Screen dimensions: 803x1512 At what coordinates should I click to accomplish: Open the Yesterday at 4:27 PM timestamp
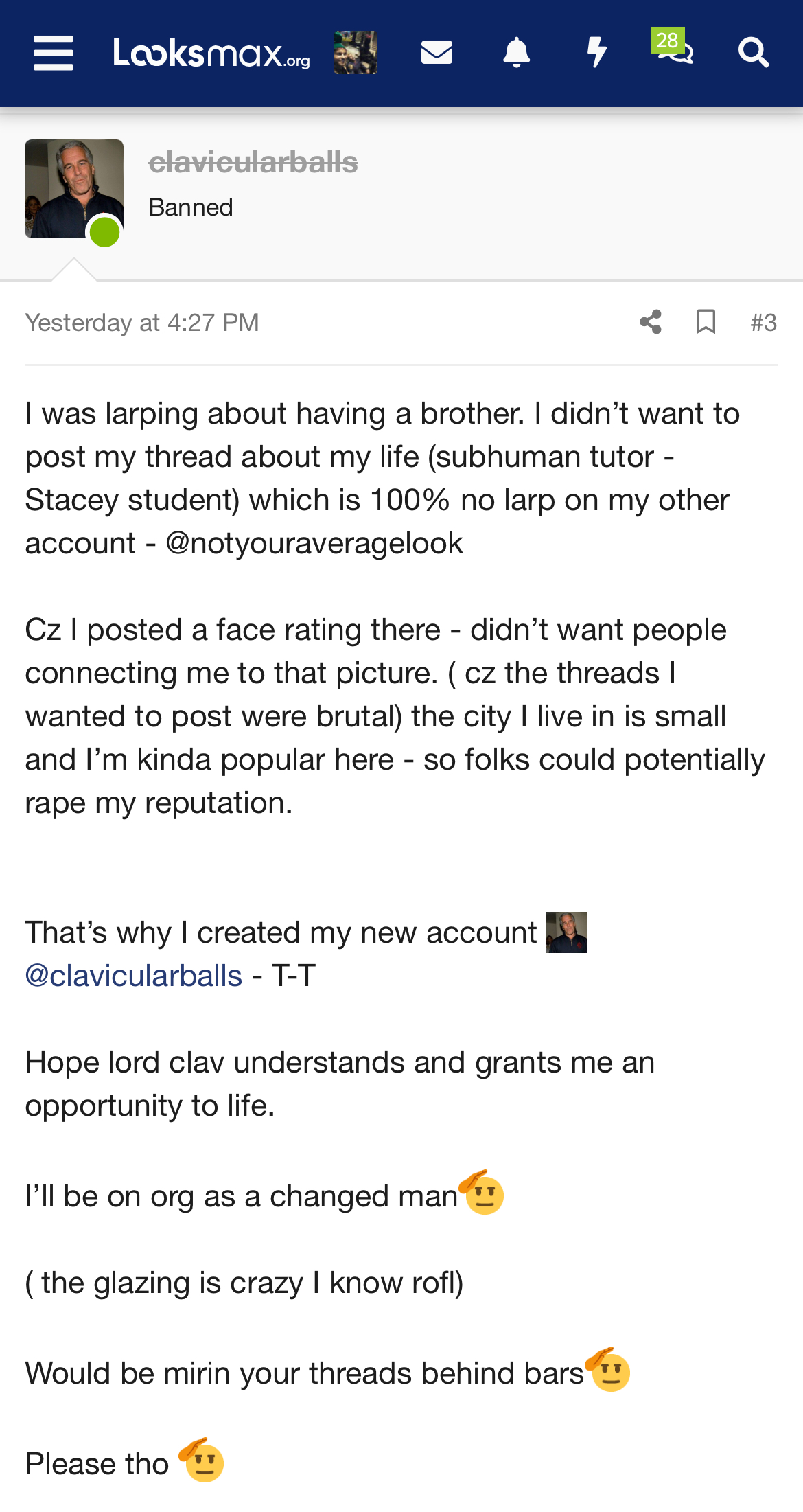click(x=142, y=323)
